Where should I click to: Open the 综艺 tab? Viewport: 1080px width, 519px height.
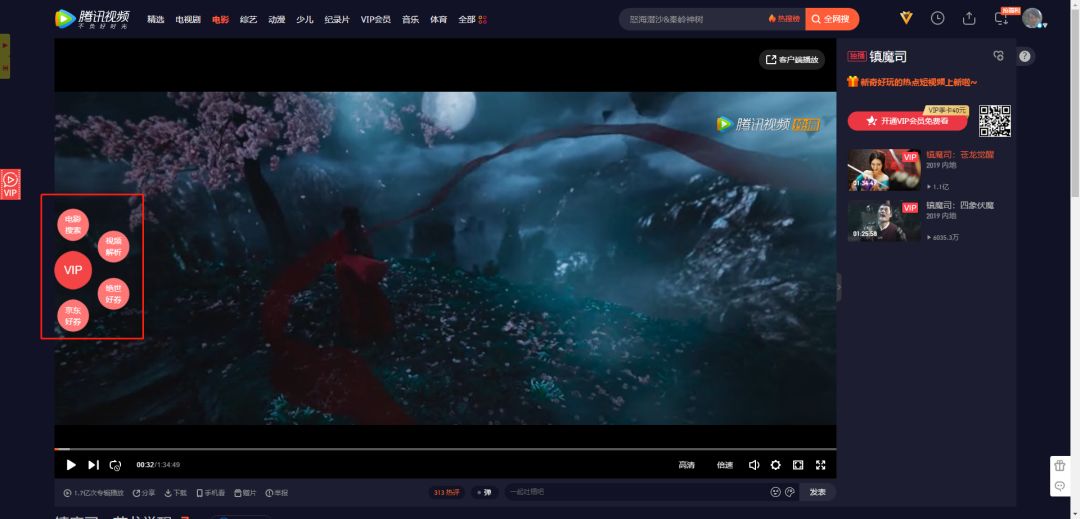point(249,19)
